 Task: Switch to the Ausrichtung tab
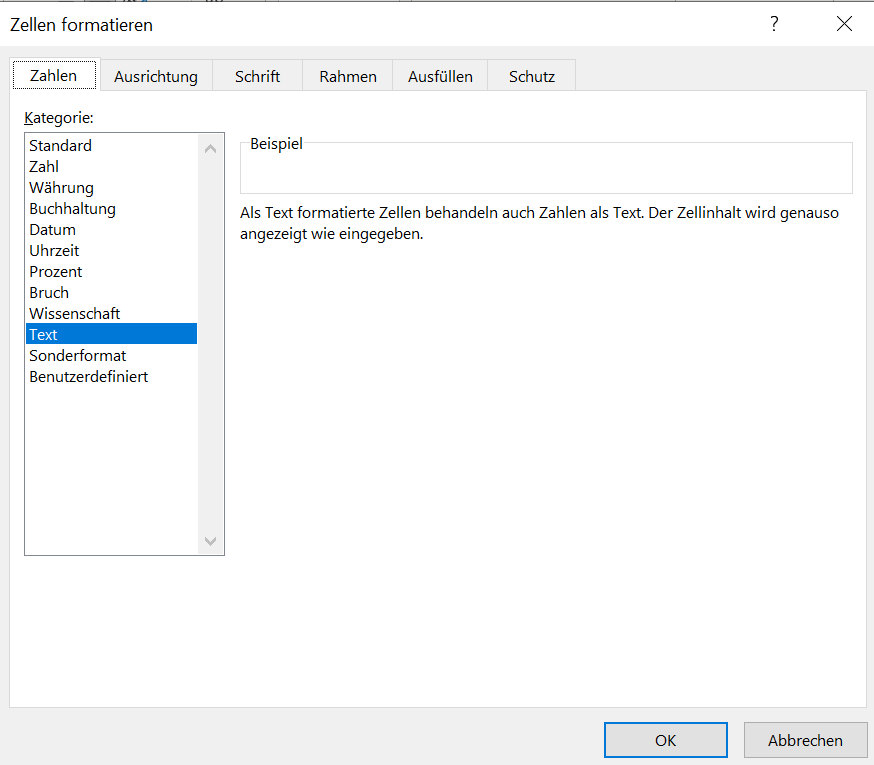155,76
